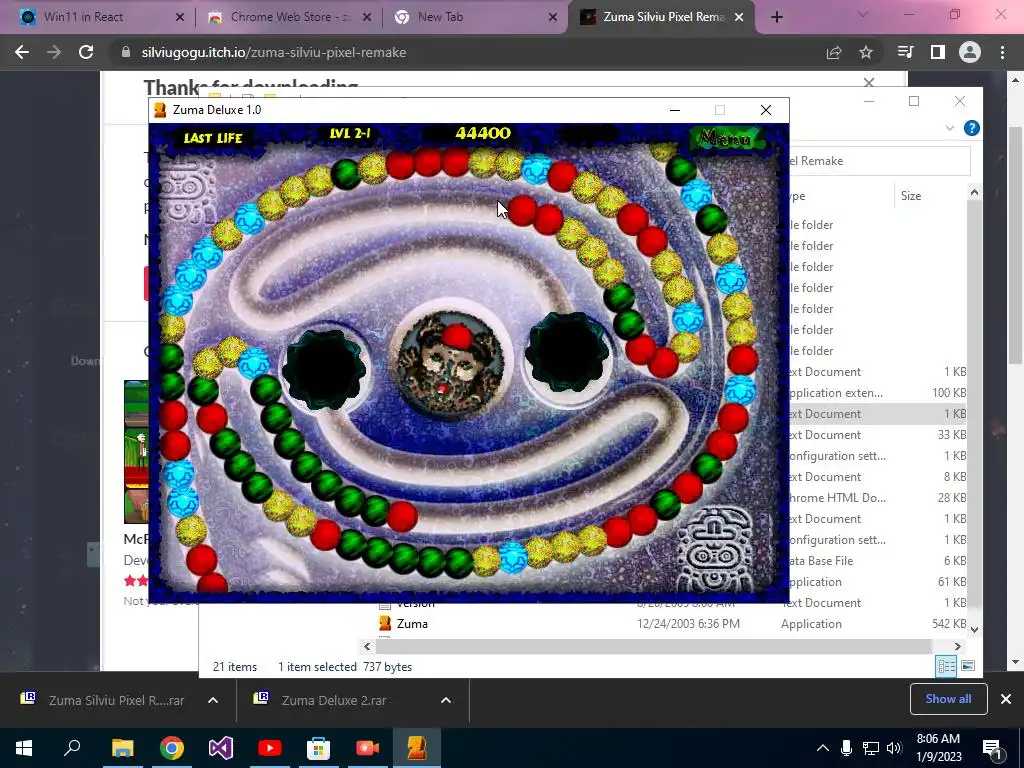Screen dimensions: 1024x768
Task: Open Chrome profile avatar
Action: click(x=970, y=52)
